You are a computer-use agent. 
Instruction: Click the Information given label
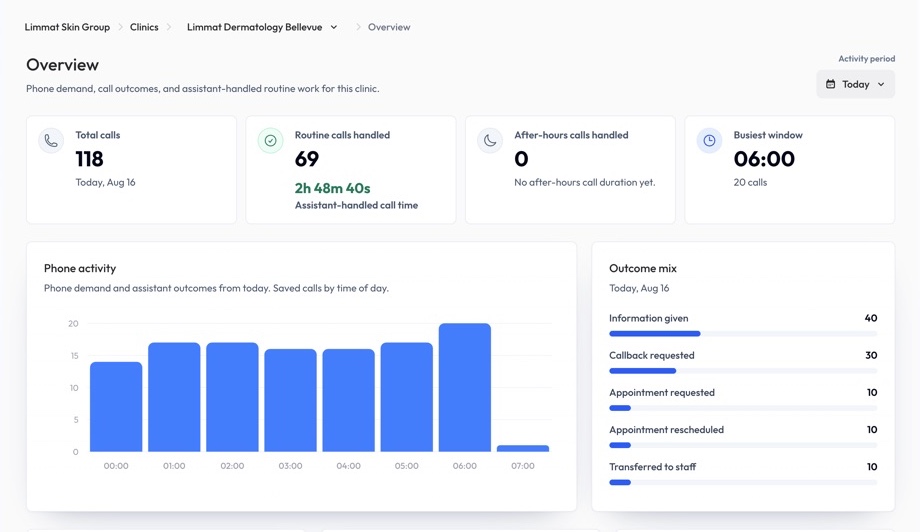tap(648, 318)
